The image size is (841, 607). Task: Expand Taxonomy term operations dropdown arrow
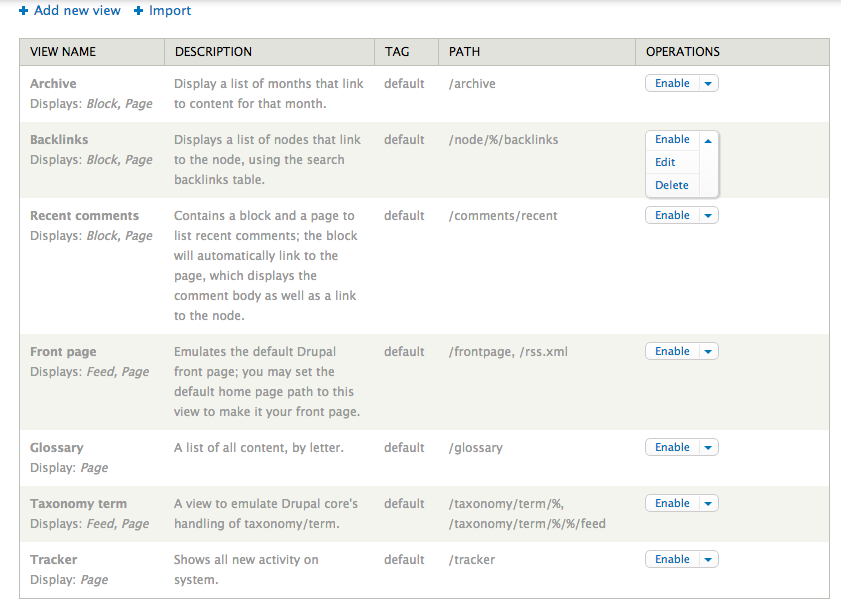[x=708, y=504]
